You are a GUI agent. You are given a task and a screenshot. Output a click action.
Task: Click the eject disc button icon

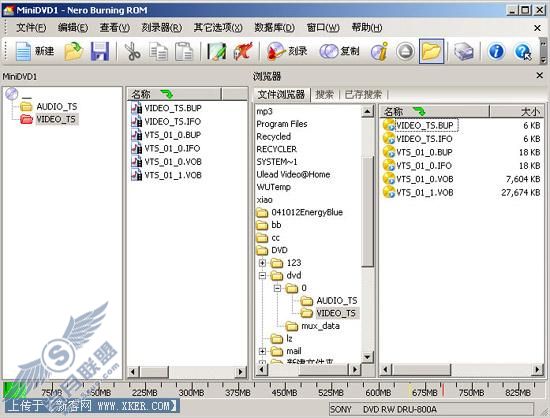[x=405, y=52]
